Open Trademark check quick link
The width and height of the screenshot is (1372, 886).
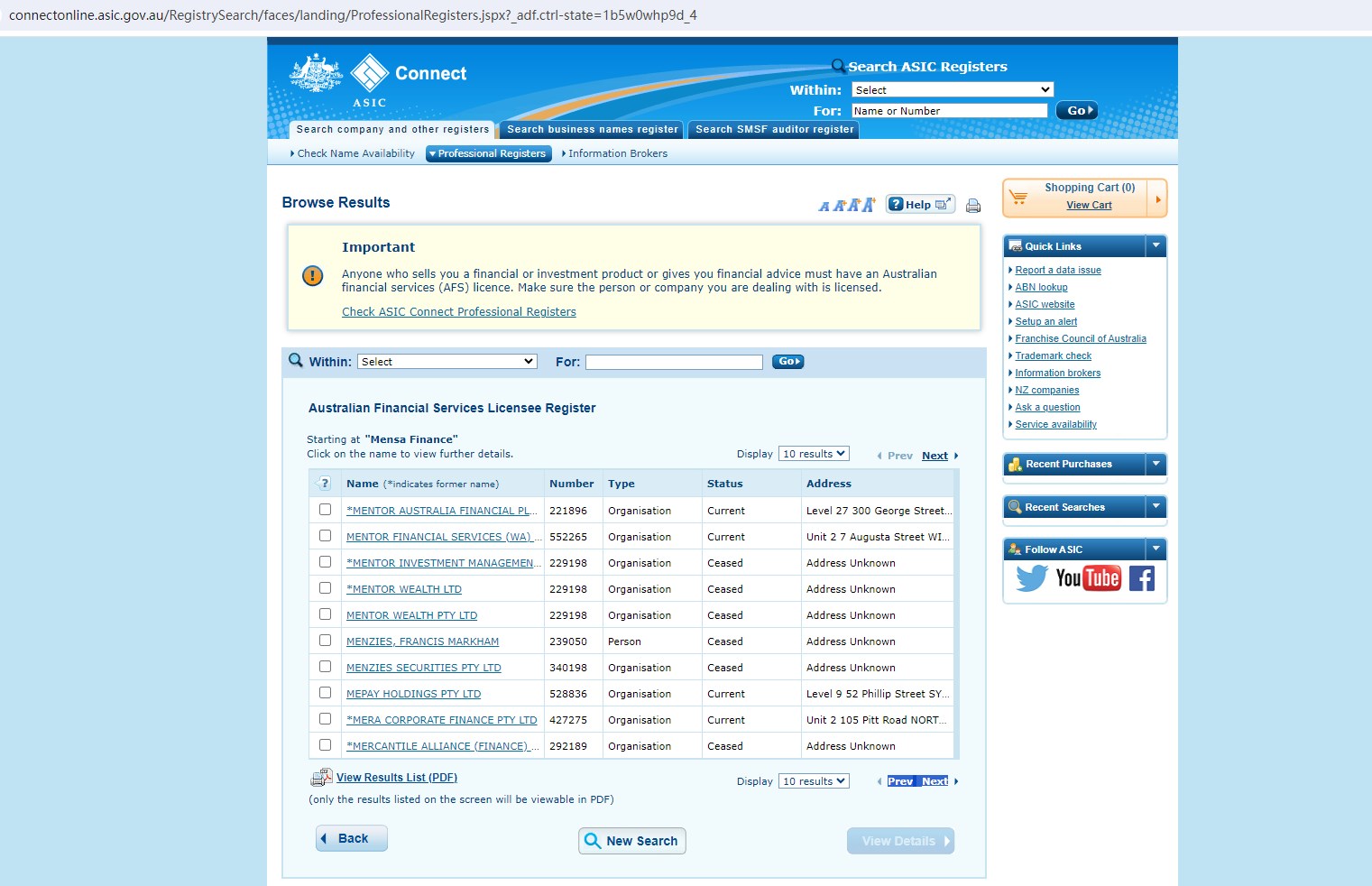1053,355
